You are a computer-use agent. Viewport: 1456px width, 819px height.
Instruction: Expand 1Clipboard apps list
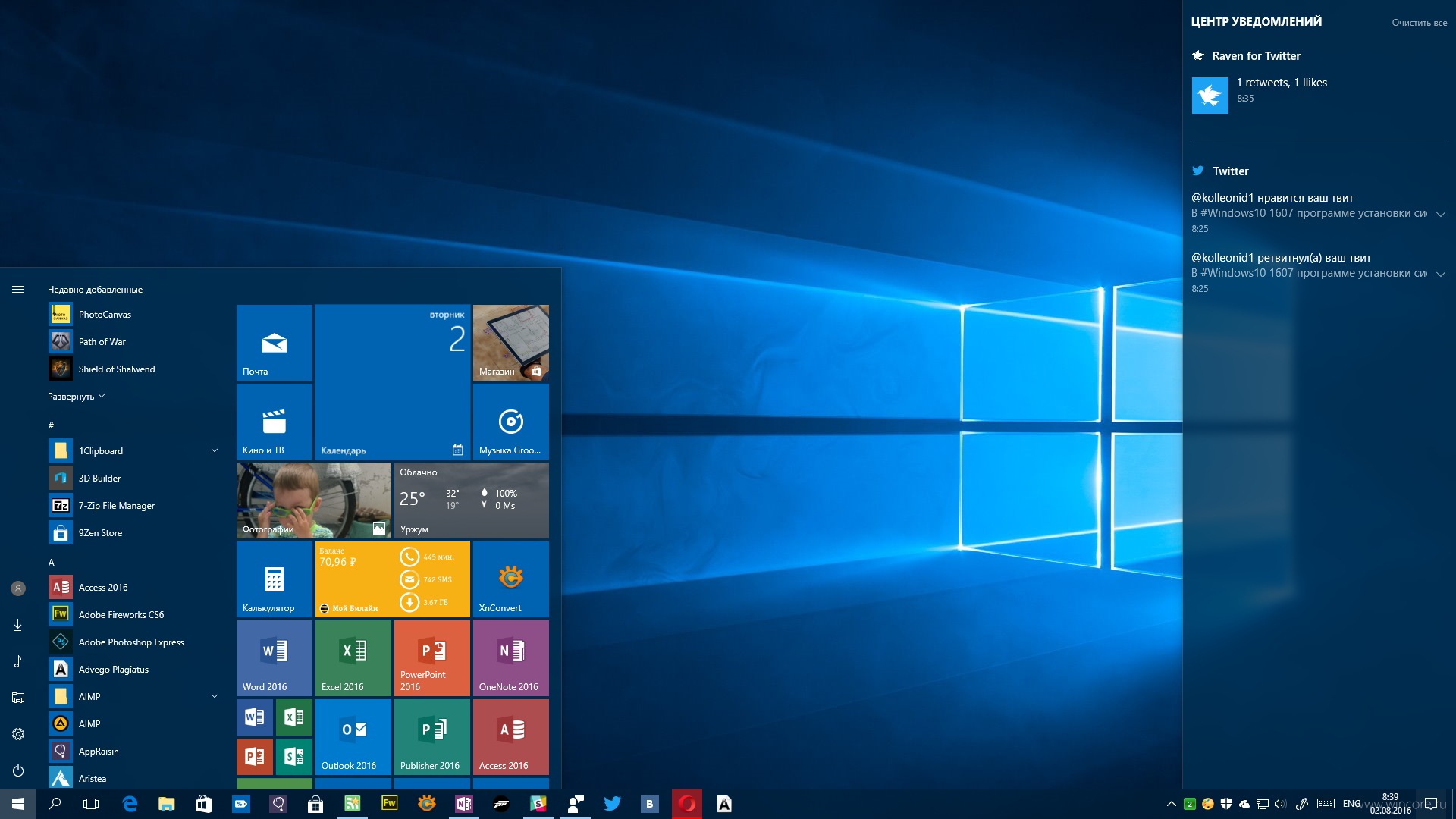pyautogui.click(x=214, y=450)
